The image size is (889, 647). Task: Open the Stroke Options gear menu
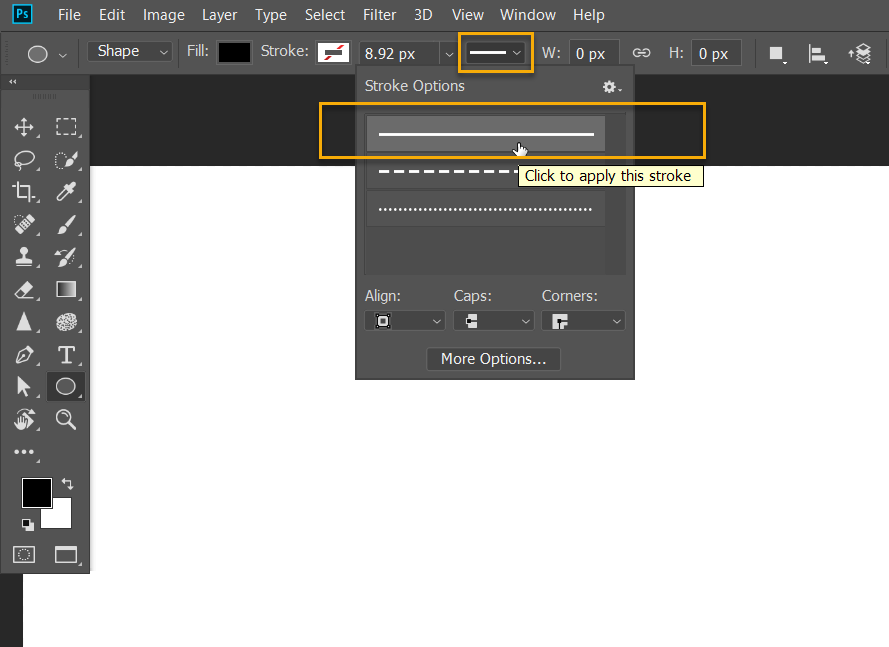pyautogui.click(x=611, y=87)
